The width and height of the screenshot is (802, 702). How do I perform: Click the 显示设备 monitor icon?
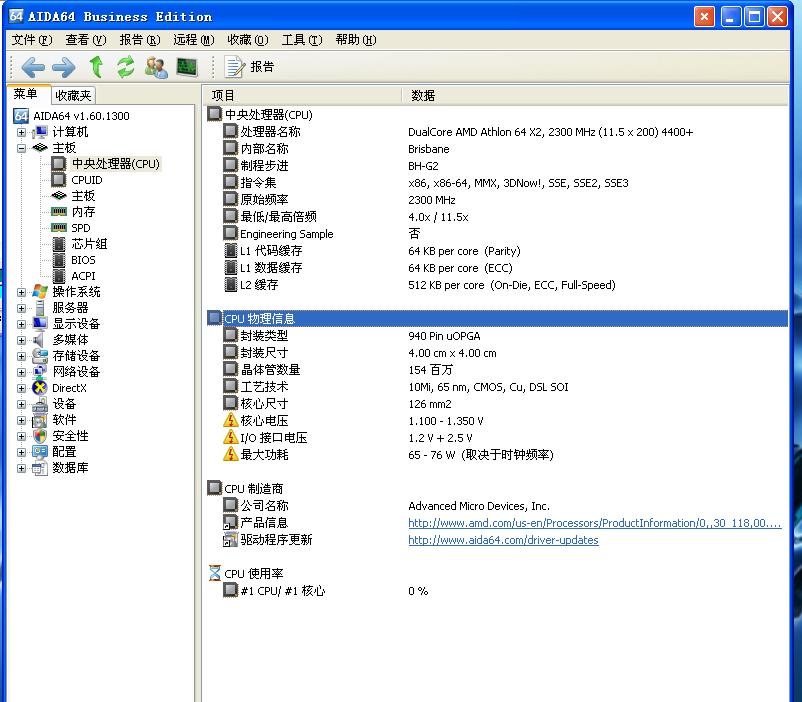(40, 323)
